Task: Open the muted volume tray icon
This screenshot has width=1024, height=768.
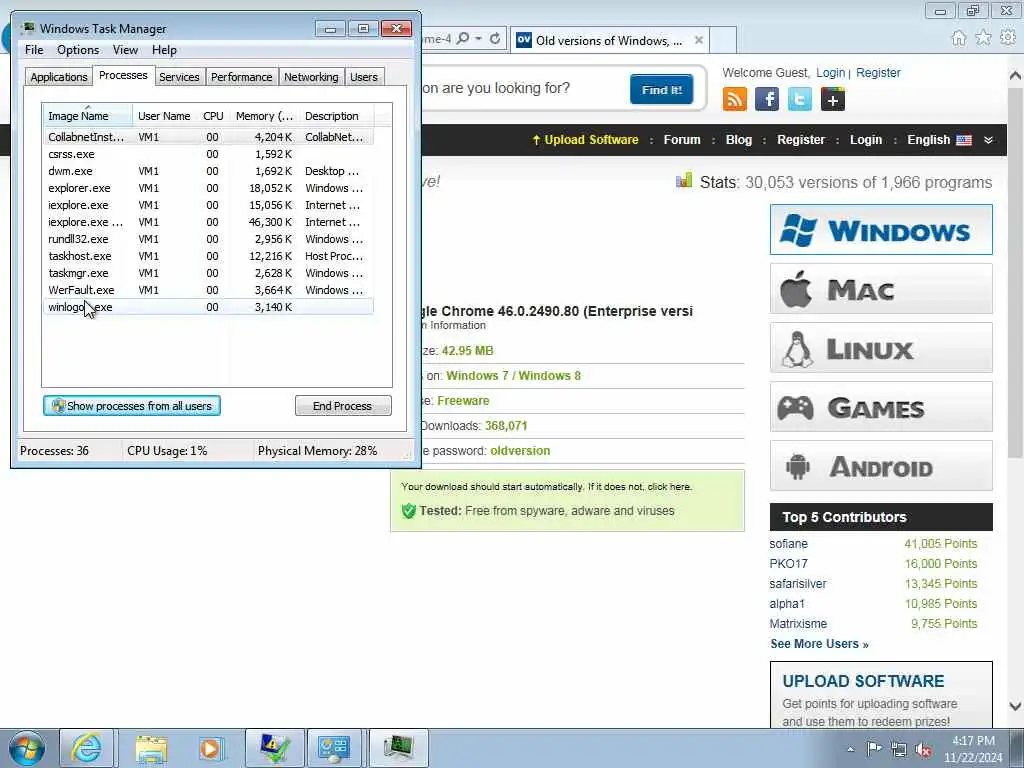Action: [x=923, y=749]
